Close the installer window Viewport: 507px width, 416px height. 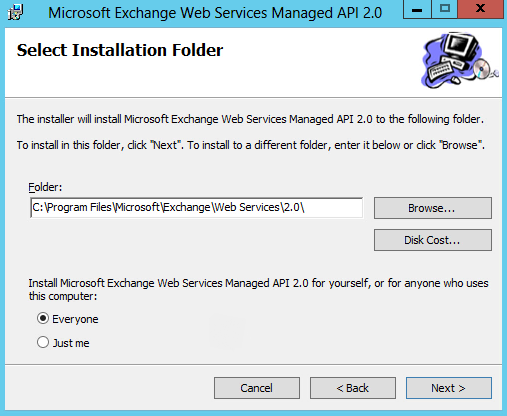click(480, 9)
